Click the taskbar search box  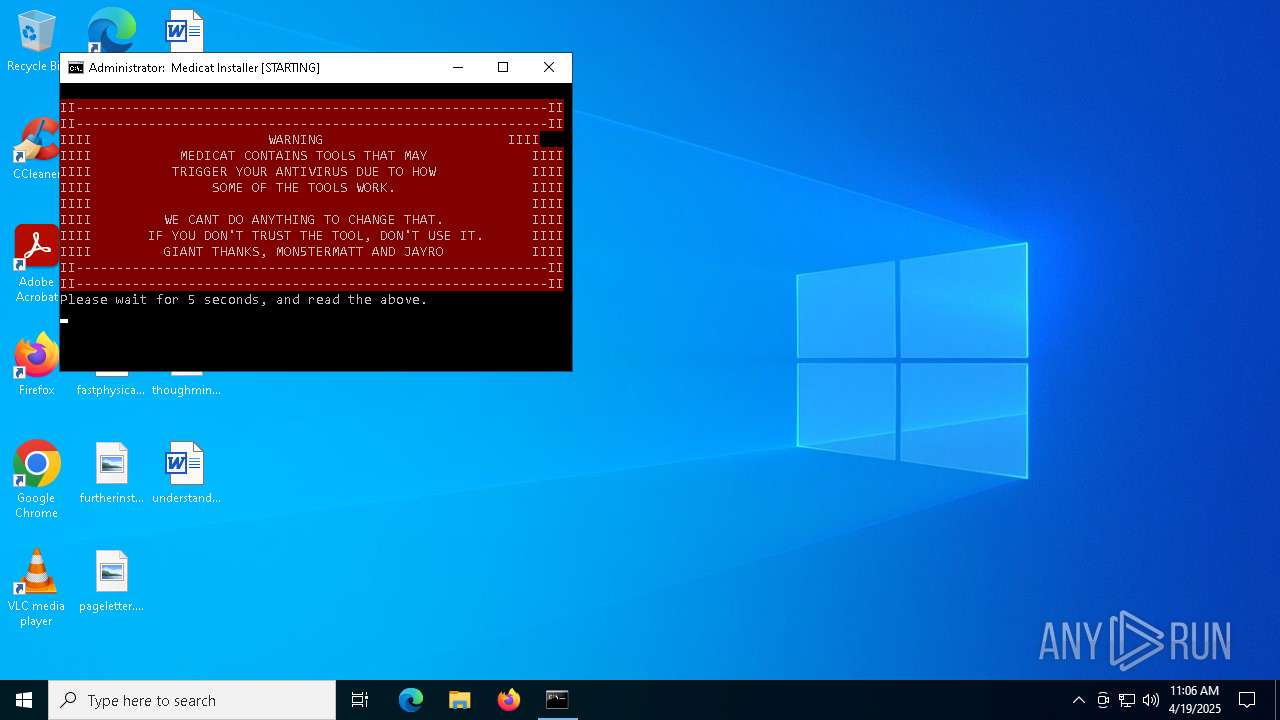(x=192, y=700)
